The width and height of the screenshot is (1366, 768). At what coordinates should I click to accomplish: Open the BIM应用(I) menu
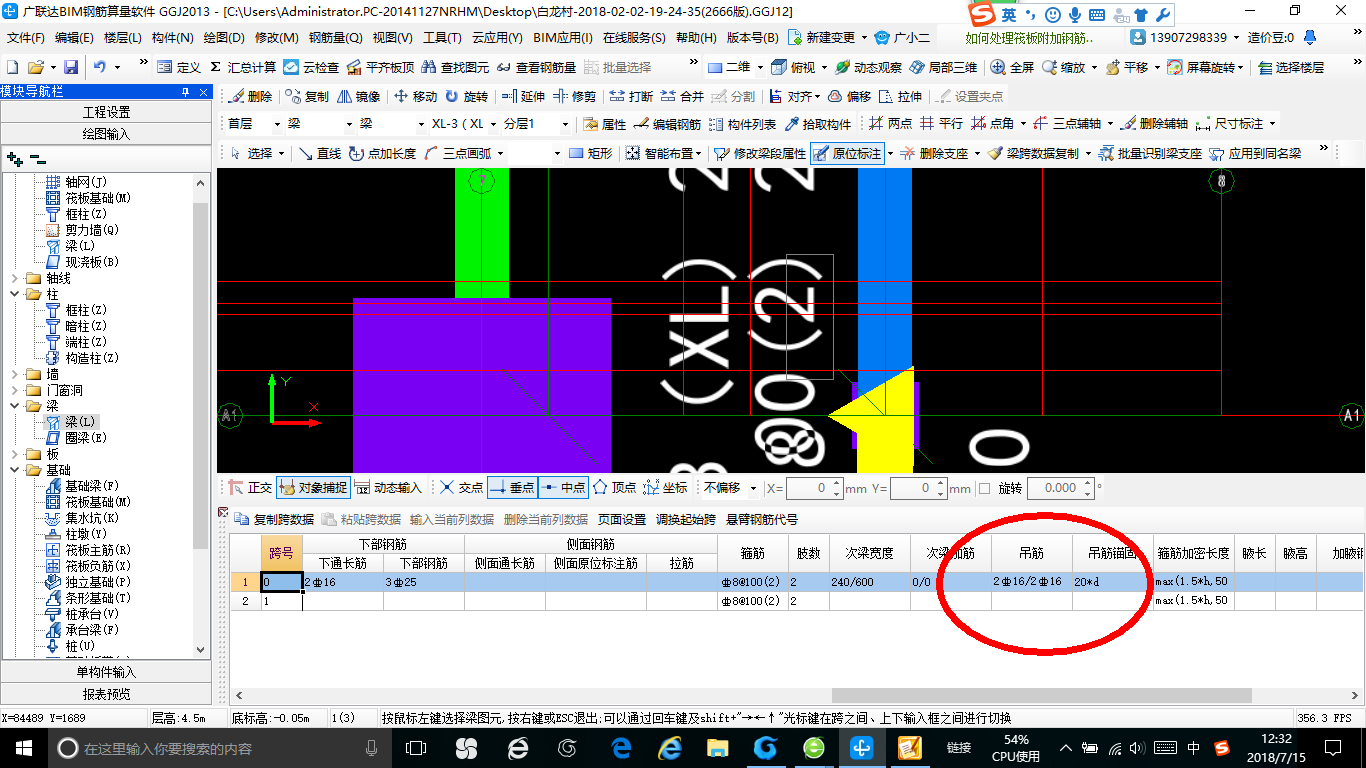pos(563,38)
